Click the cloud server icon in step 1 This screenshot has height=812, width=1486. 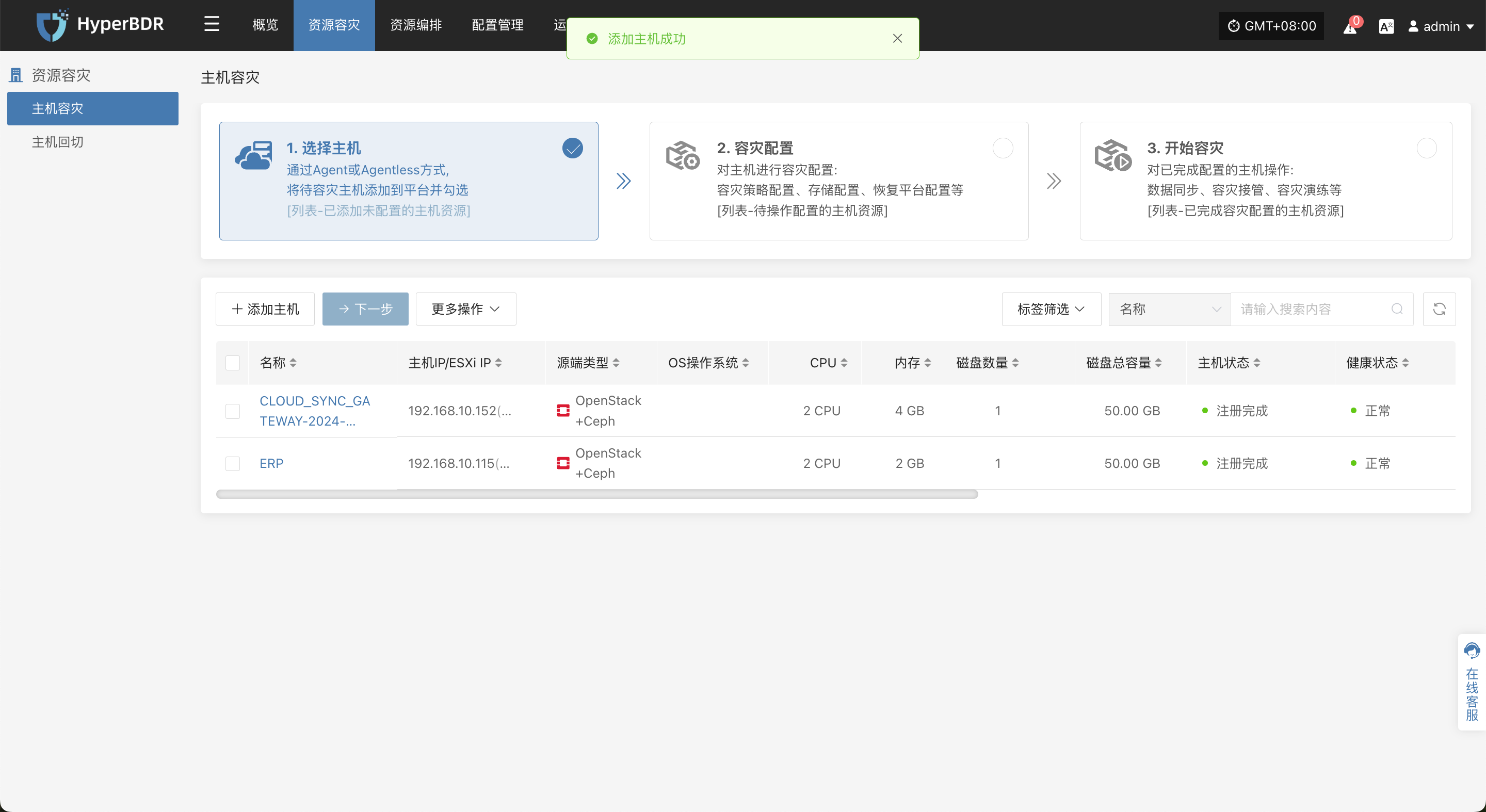253,155
